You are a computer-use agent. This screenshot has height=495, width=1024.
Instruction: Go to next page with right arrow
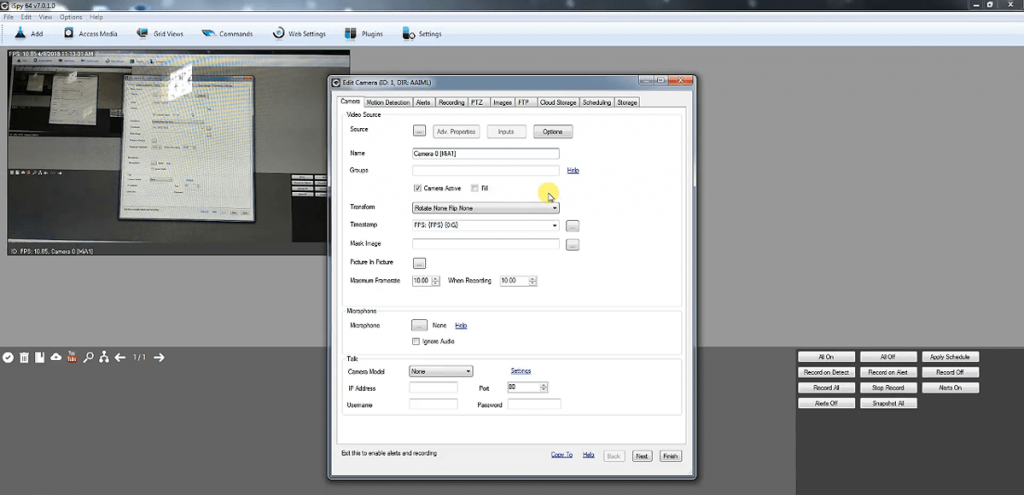pyautogui.click(x=159, y=358)
